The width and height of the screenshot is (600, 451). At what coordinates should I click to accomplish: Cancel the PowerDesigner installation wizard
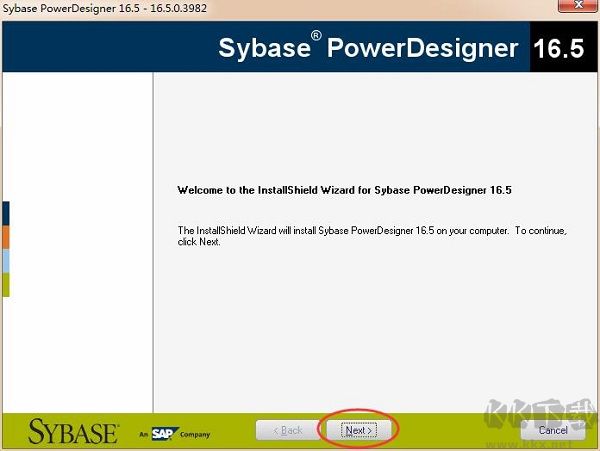click(553, 430)
